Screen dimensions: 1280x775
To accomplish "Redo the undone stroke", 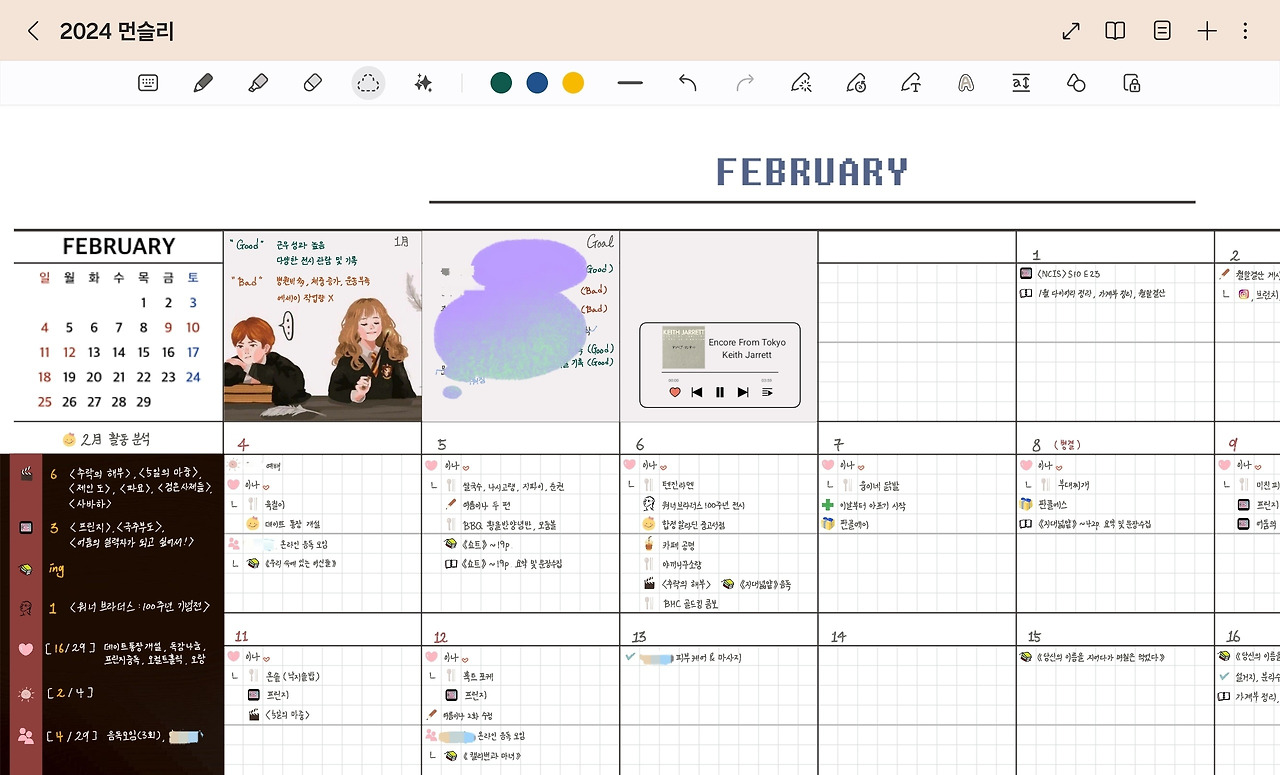I will (745, 83).
